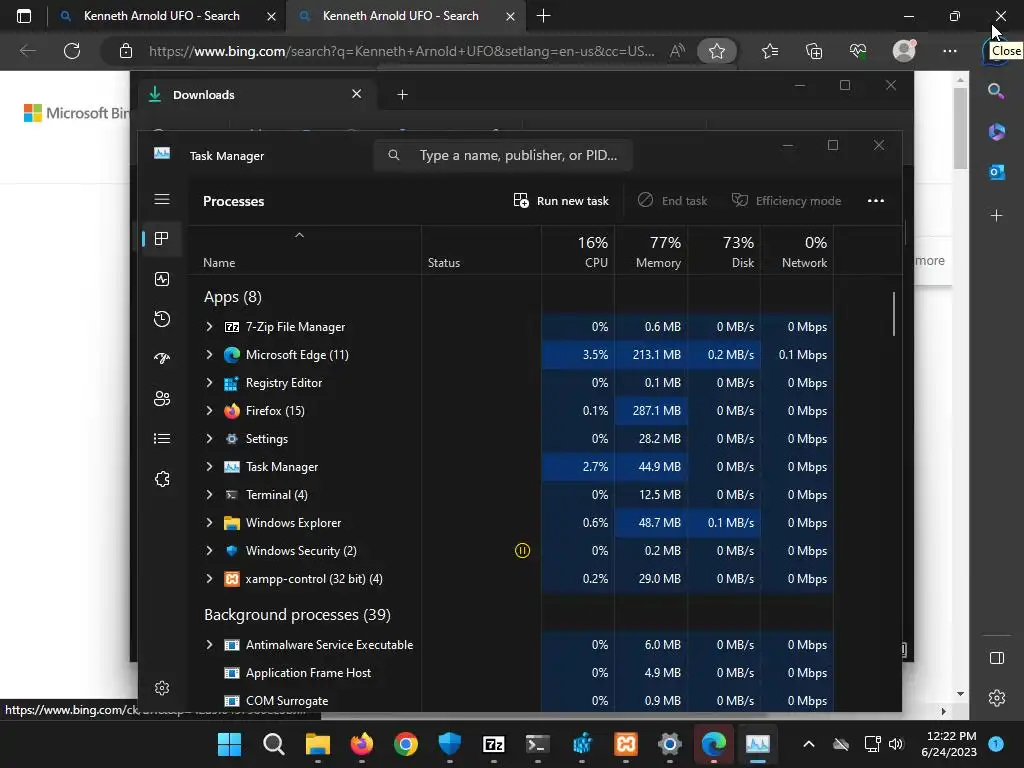Screen dimensions: 1024x768
Task: Click the more options ellipsis in Task Manager
Action: click(876, 200)
